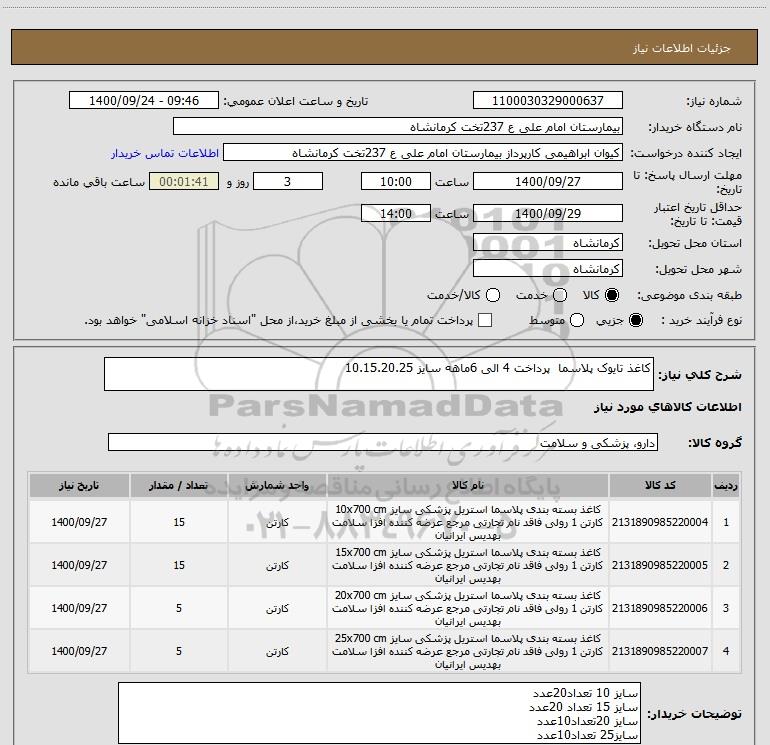Screen dimensions: 770x745
Task: Click product code 2131890985220006
Action: click(x=660, y=608)
